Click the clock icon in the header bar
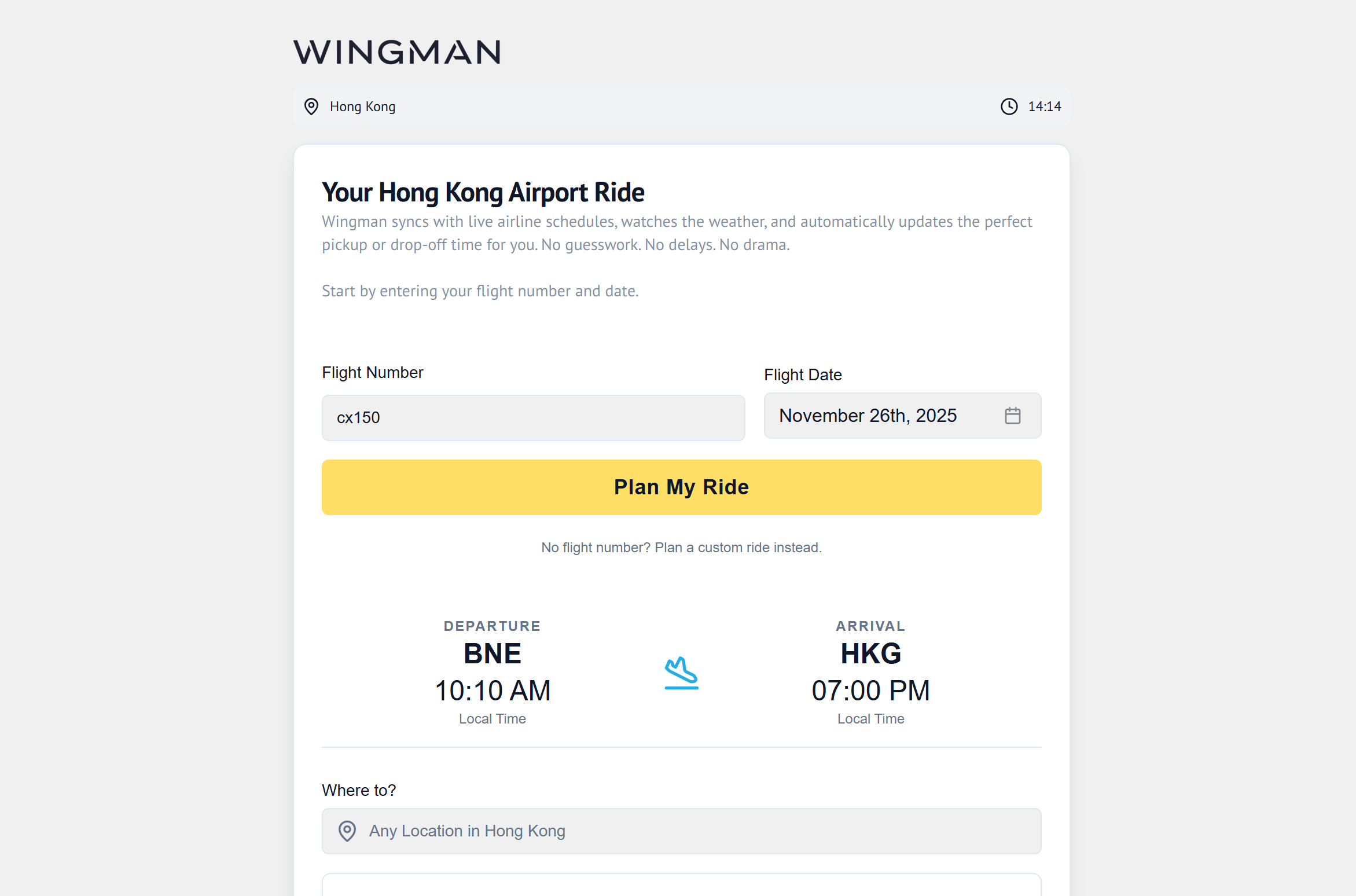The width and height of the screenshot is (1356, 896). pyautogui.click(x=1009, y=107)
